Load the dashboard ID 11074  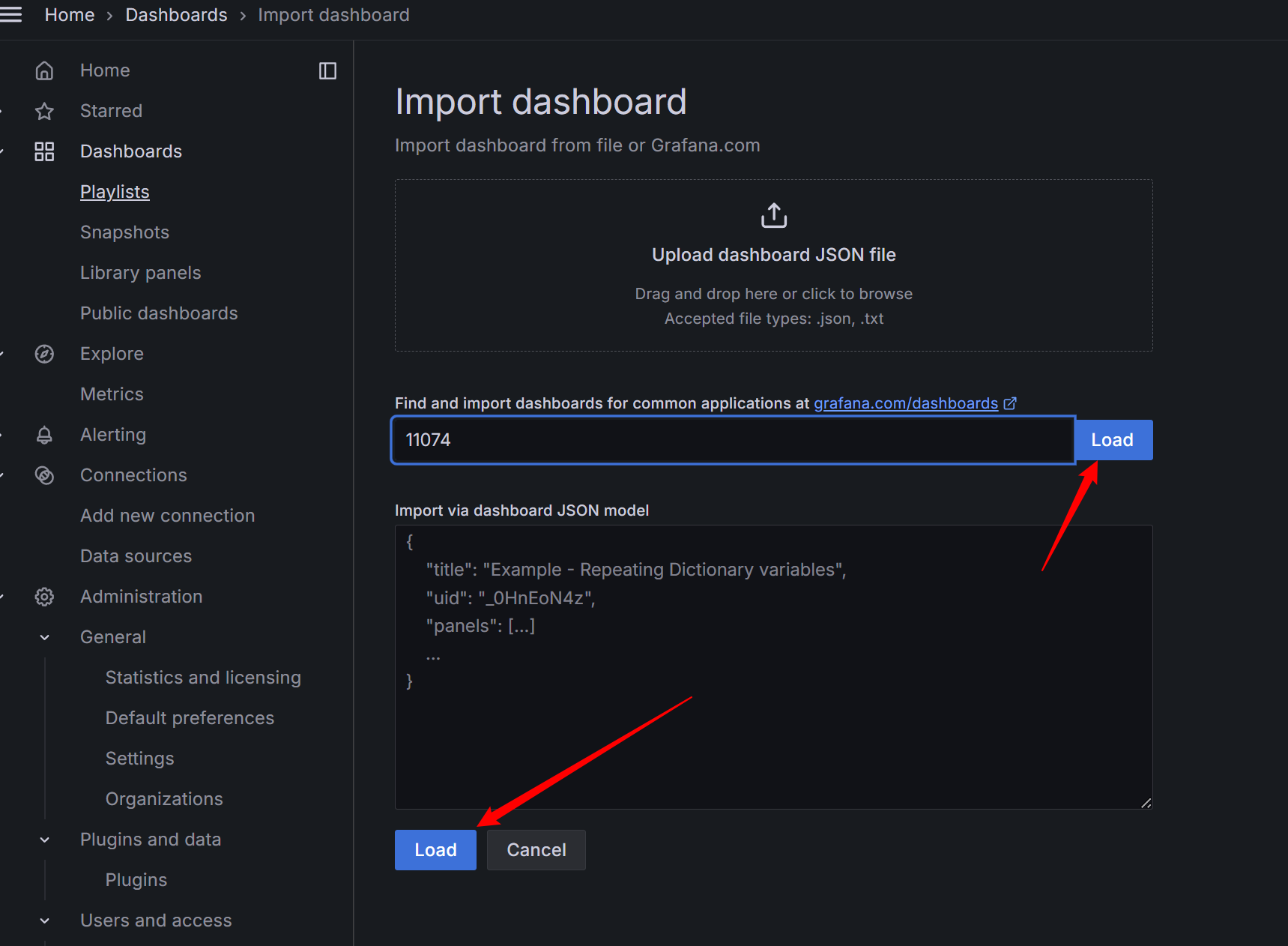tap(1113, 440)
